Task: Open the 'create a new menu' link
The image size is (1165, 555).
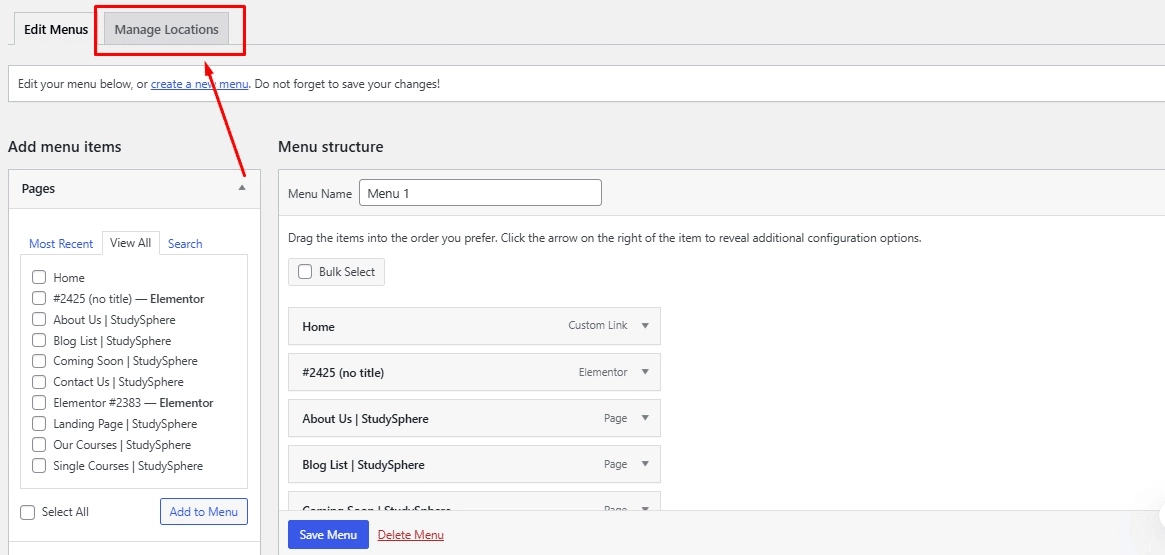Action: pos(199,84)
